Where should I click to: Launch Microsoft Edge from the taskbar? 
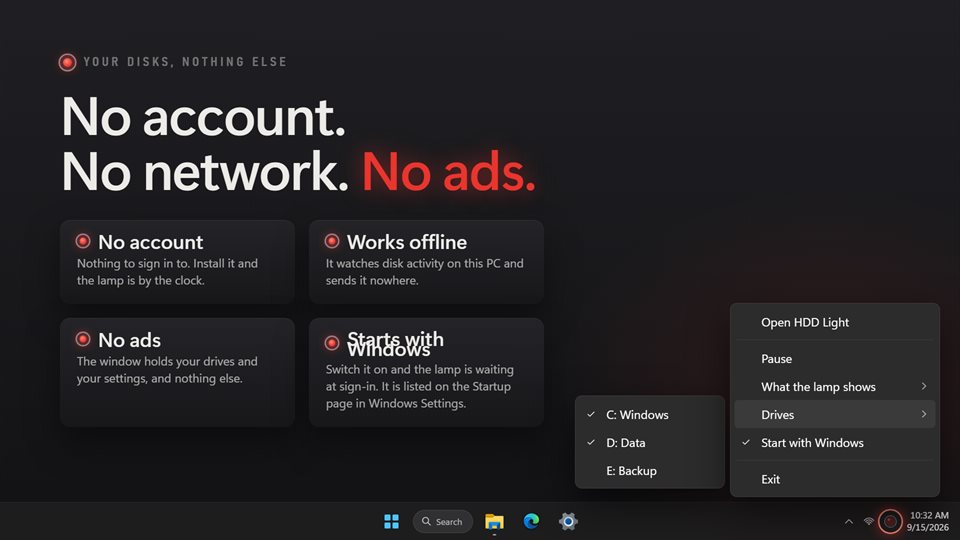pos(531,521)
